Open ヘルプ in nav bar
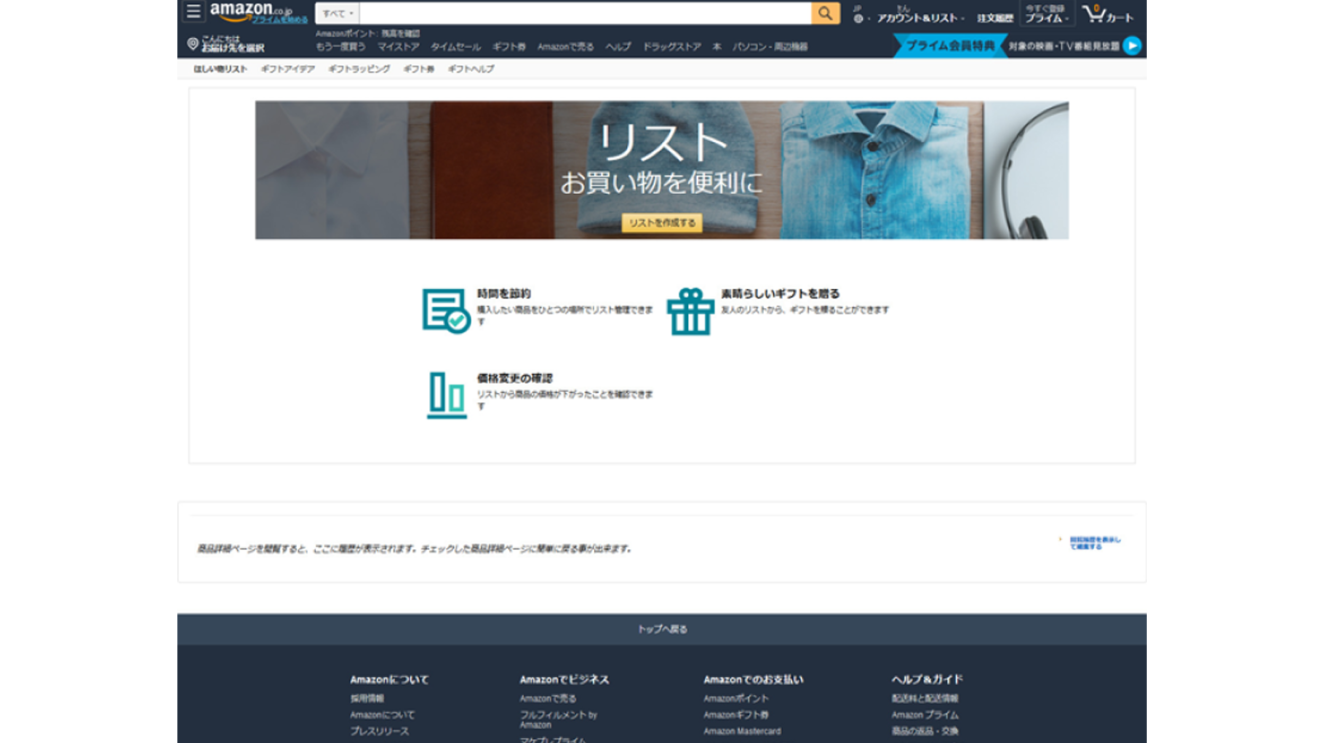 pyautogui.click(x=618, y=47)
